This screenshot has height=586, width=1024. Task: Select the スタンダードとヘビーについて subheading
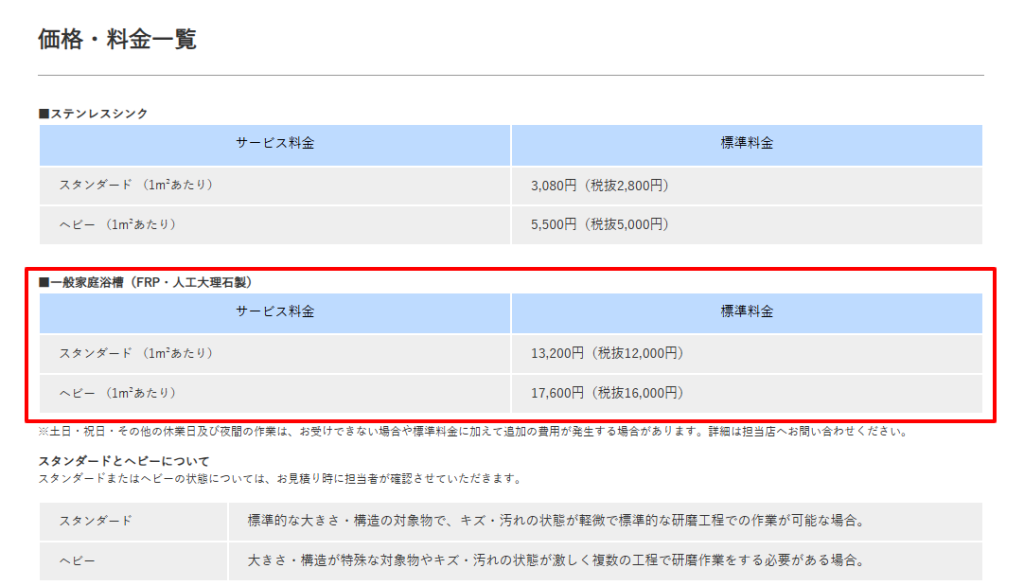click(x=124, y=461)
